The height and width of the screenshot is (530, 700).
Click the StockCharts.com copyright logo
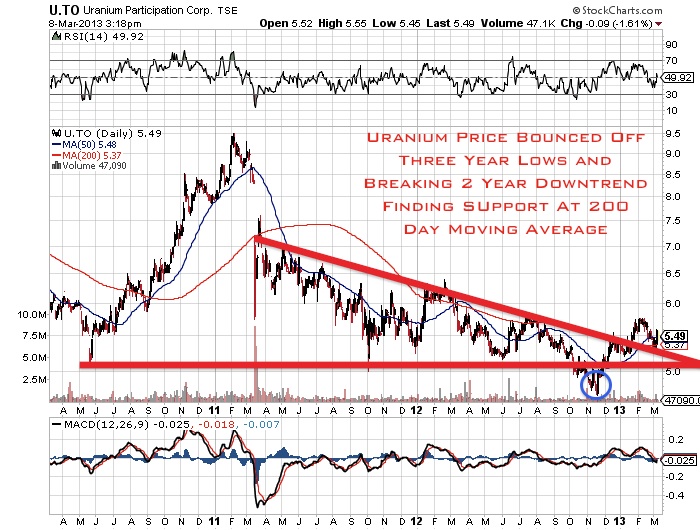pyautogui.click(x=617, y=10)
